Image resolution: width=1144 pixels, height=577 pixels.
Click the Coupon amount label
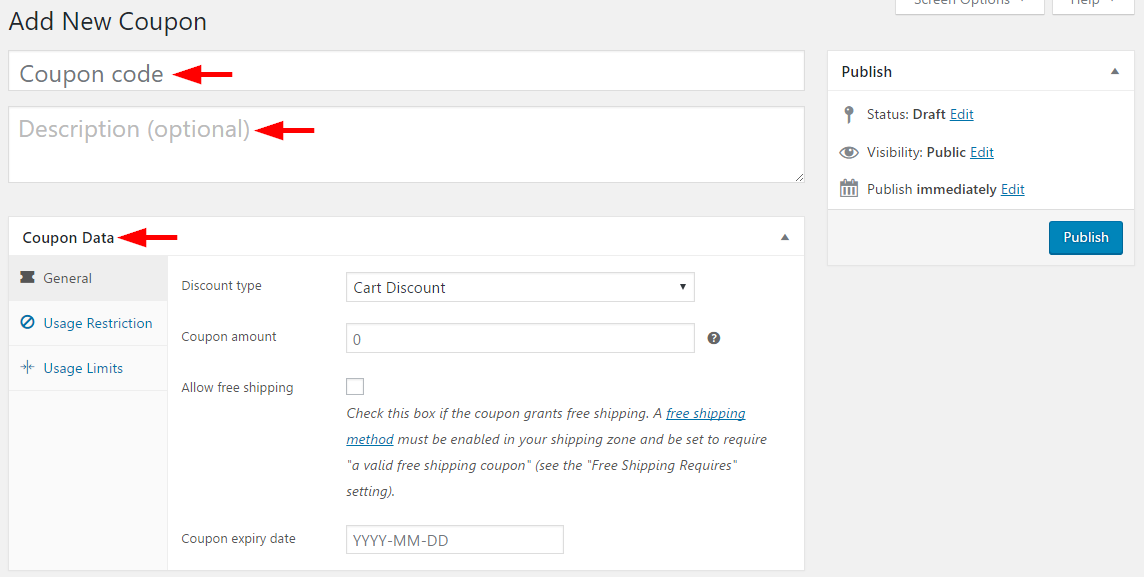point(229,337)
